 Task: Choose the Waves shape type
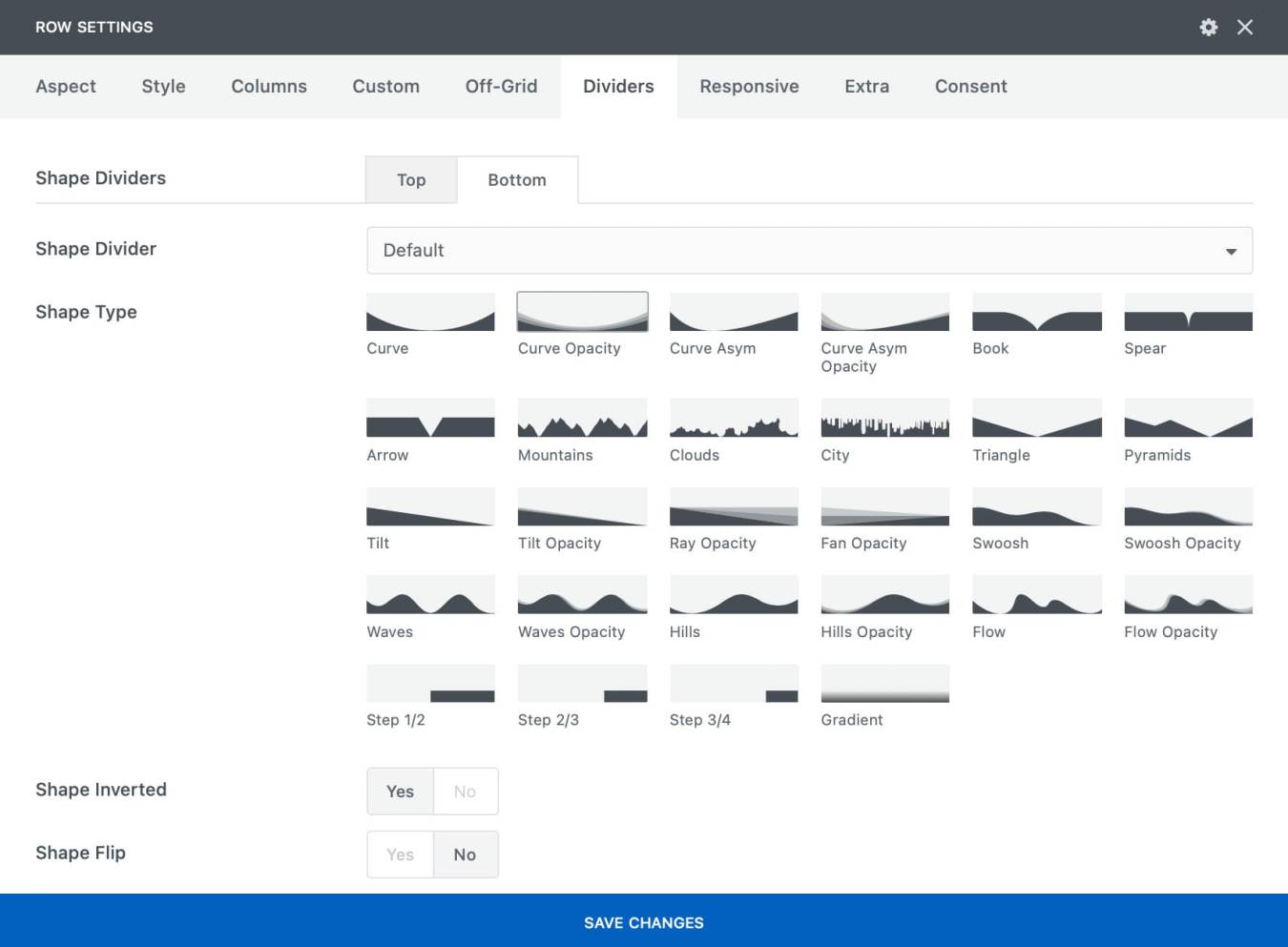430,595
